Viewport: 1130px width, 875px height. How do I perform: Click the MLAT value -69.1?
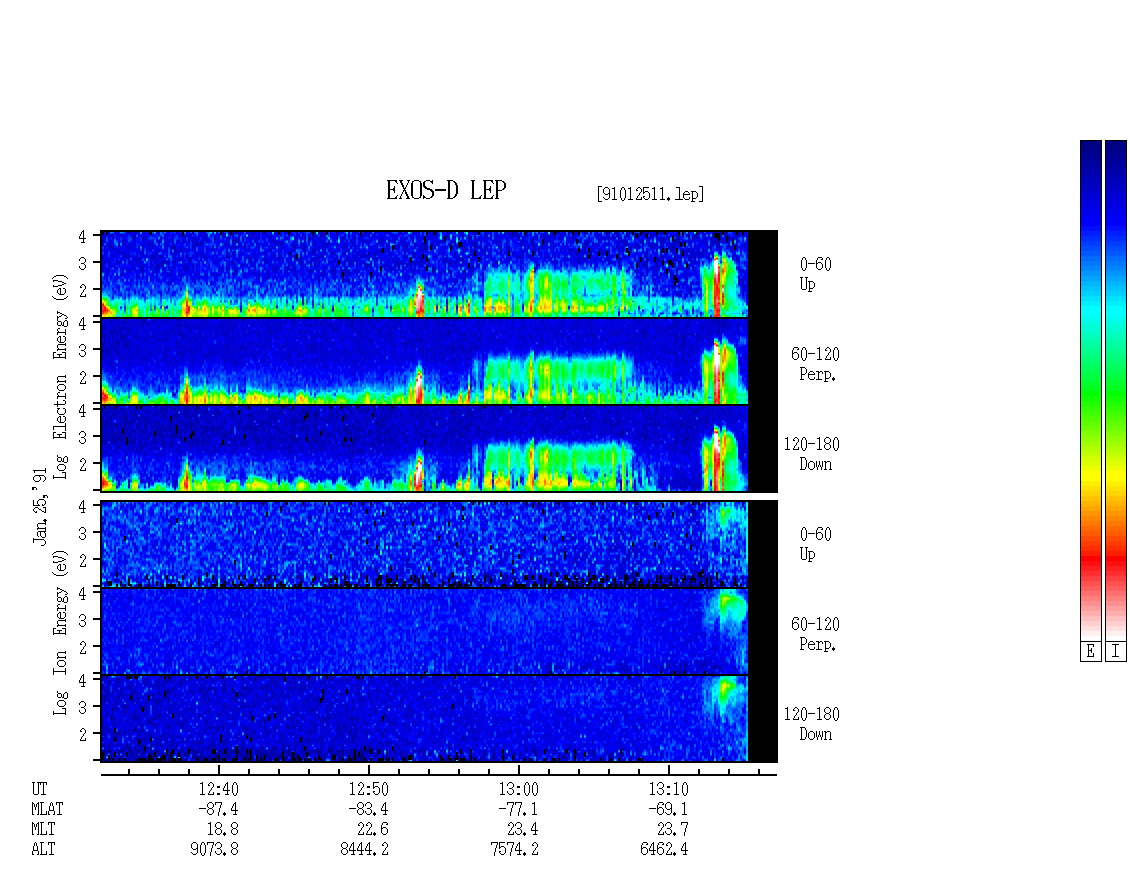click(668, 809)
